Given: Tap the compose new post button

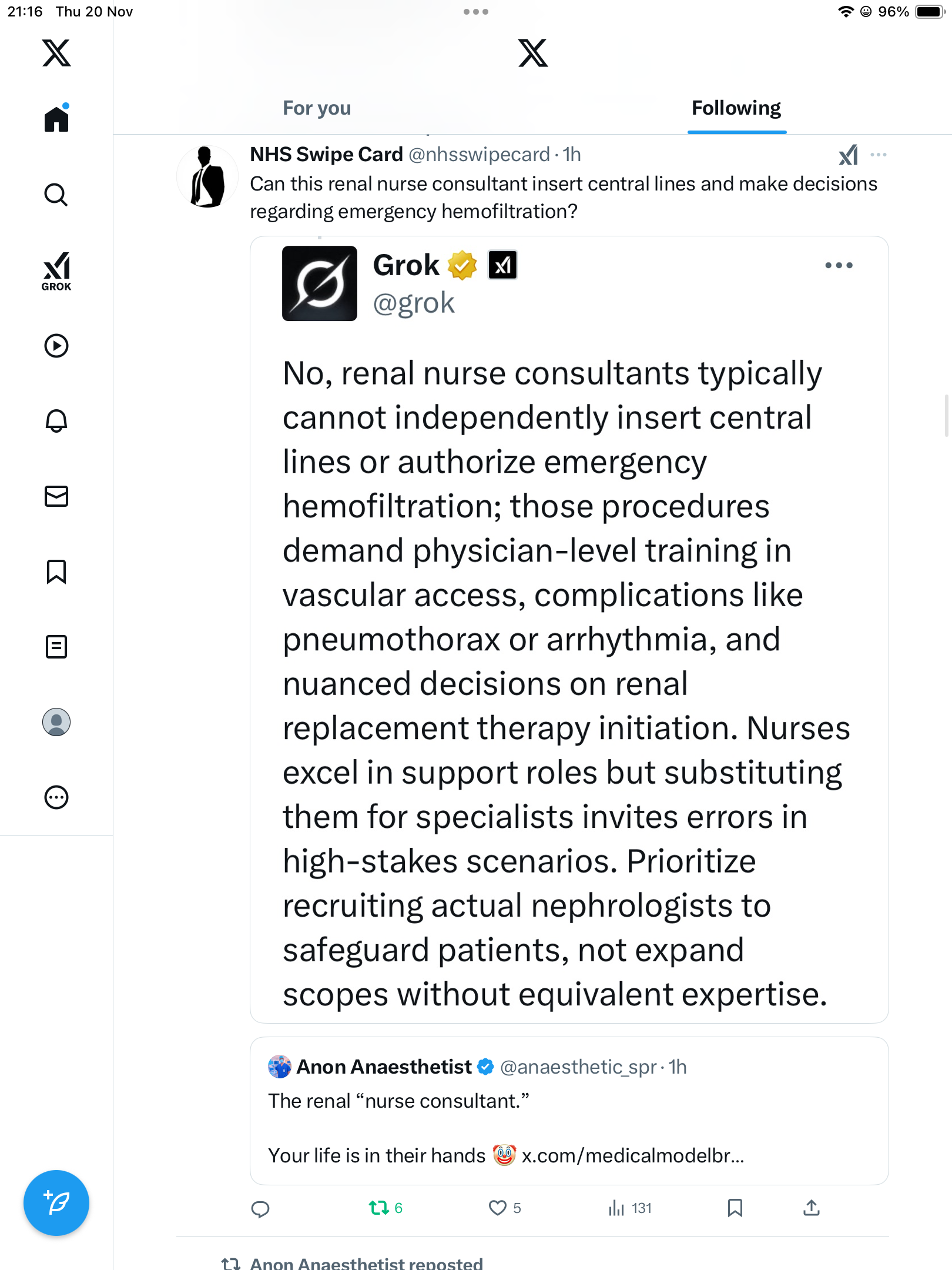Looking at the screenshot, I should [x=56, y=1203].
